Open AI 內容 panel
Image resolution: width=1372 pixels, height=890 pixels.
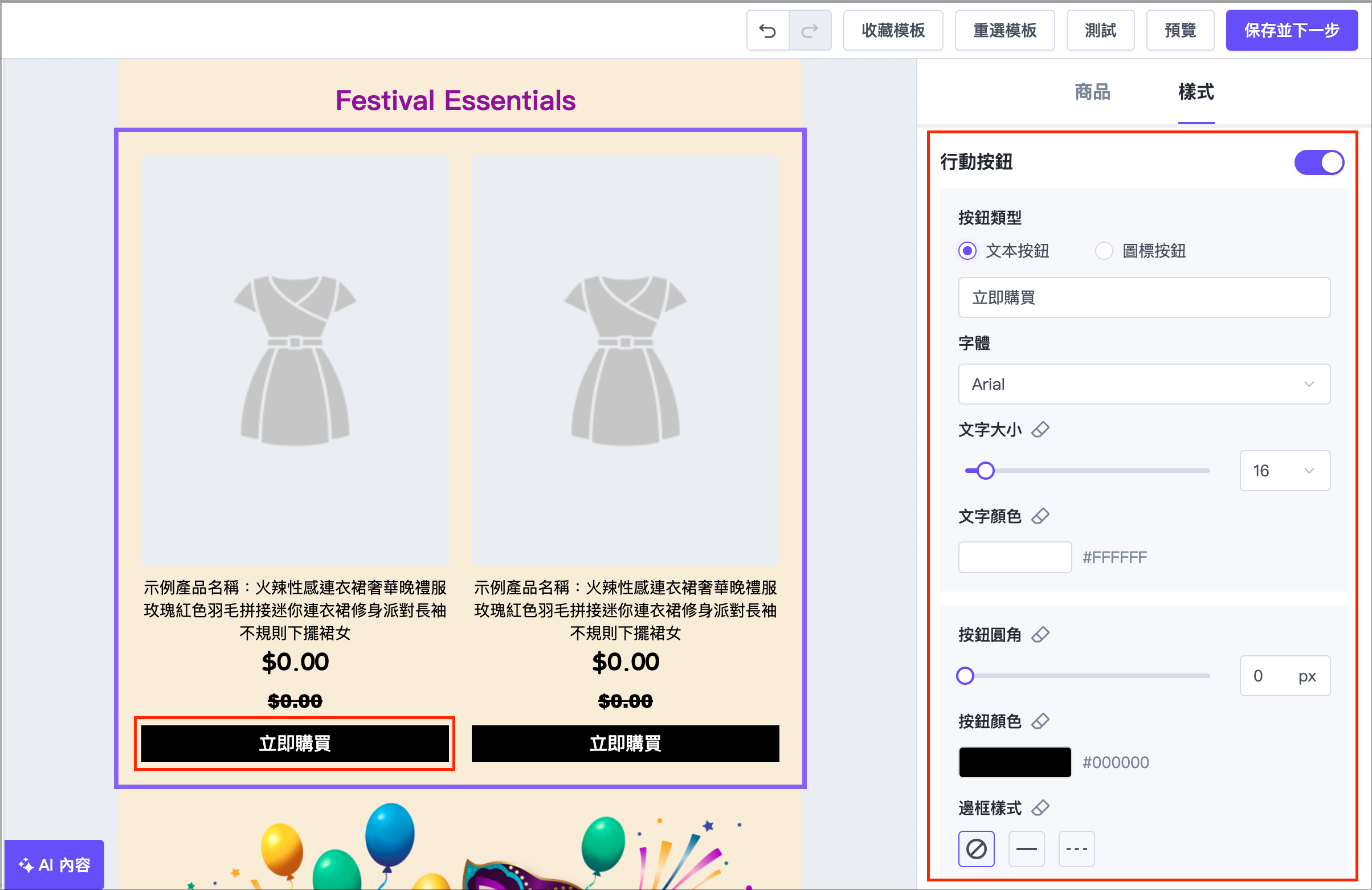pos(54,864)
